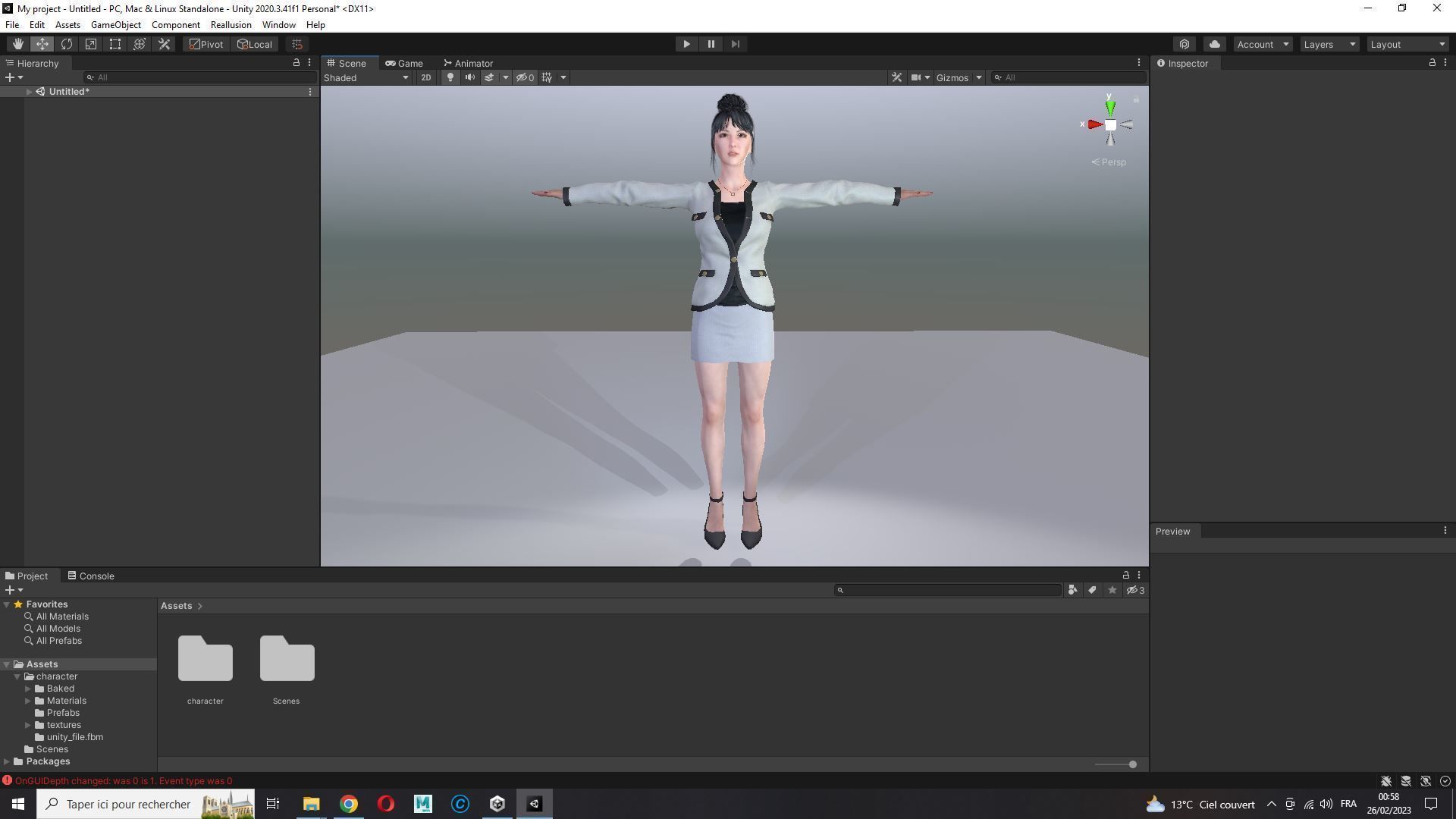The image size is (1456, 819).
Task: Select the Scale tool
Action: click(x=91, y=44)
